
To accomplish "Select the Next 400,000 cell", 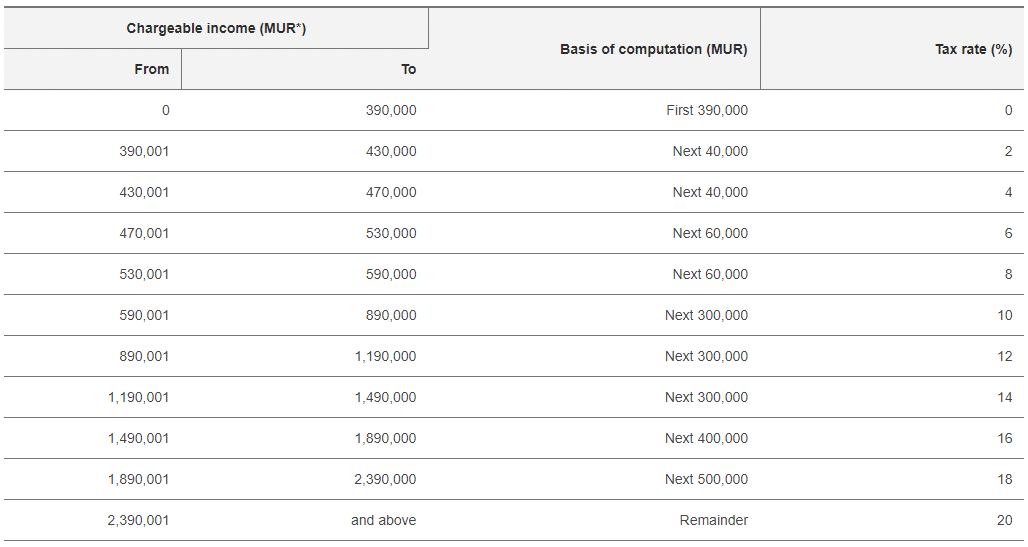I will [x=595, y=438].
